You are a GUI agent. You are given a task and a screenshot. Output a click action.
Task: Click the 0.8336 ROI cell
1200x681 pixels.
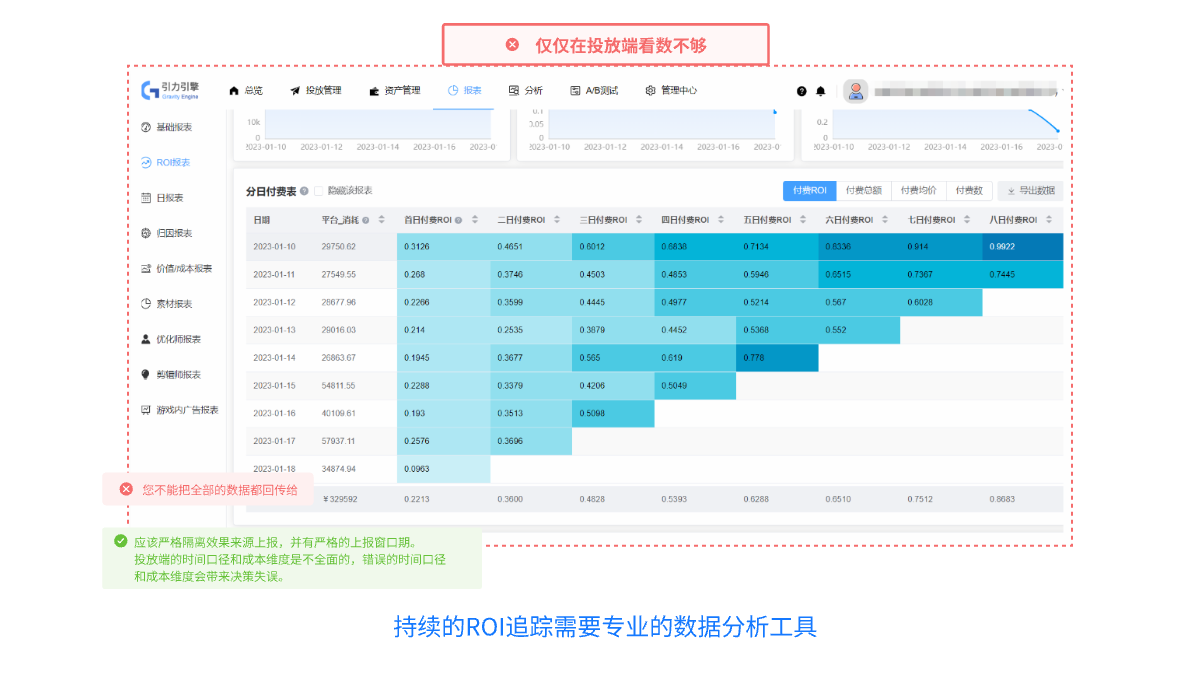(859, 247)
